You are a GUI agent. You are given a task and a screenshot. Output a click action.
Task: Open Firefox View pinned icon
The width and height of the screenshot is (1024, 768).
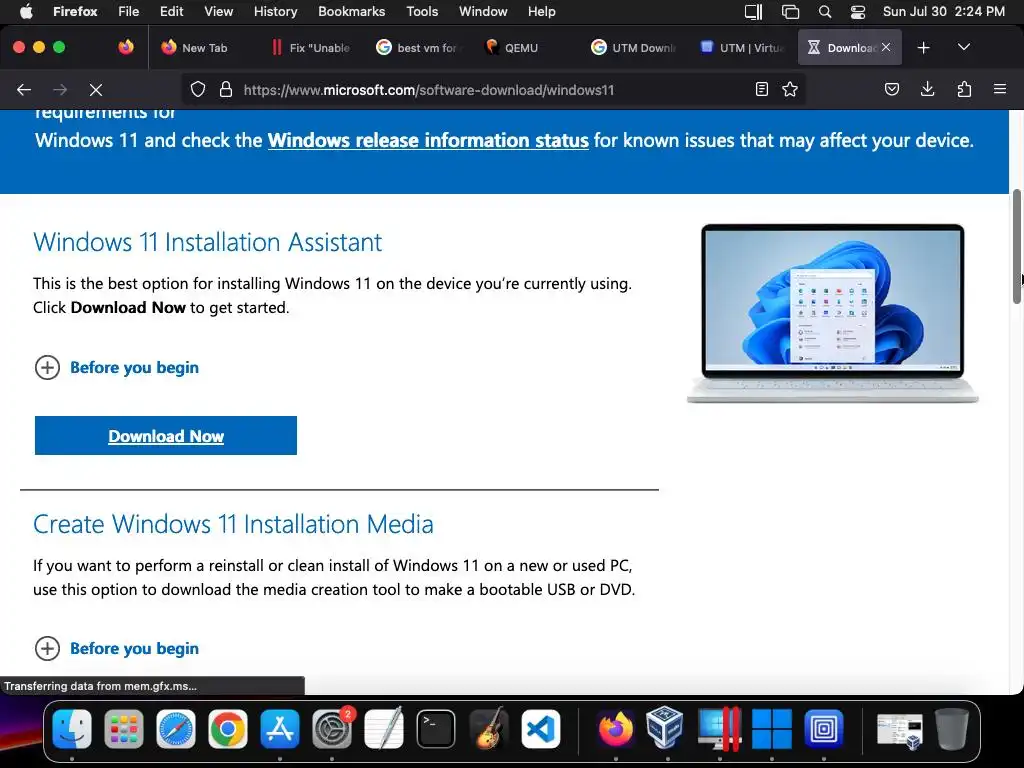(126, 47)
